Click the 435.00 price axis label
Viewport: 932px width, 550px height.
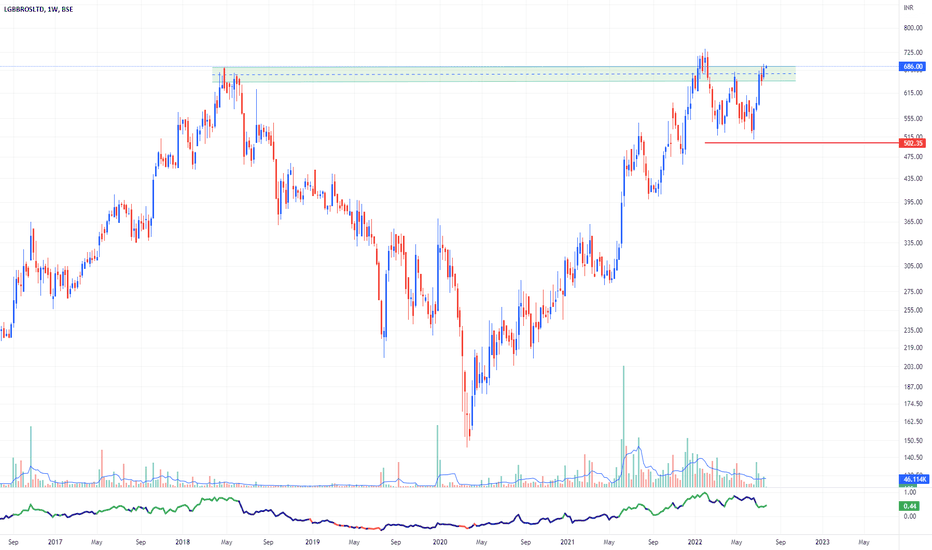pos(913,178)
